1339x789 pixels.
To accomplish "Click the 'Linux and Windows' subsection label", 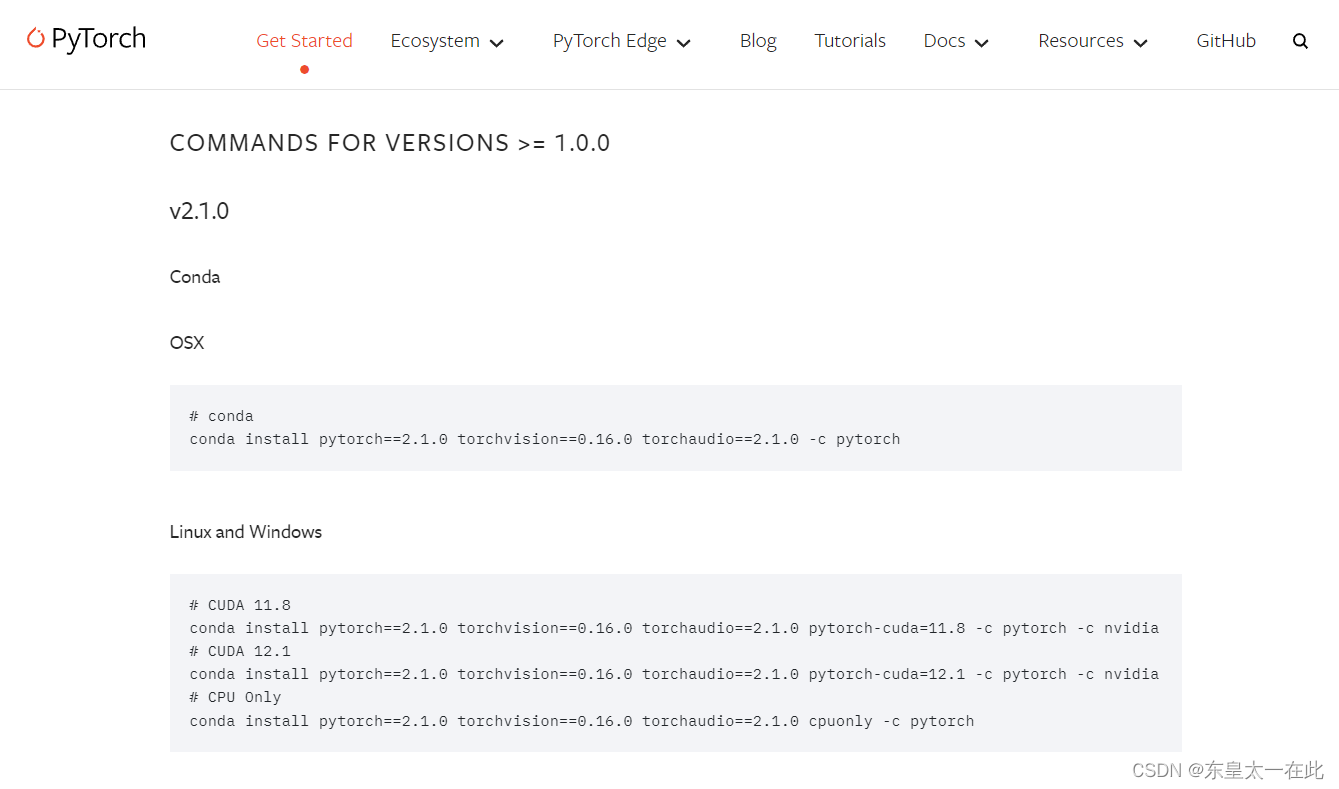I will point(246,532).
